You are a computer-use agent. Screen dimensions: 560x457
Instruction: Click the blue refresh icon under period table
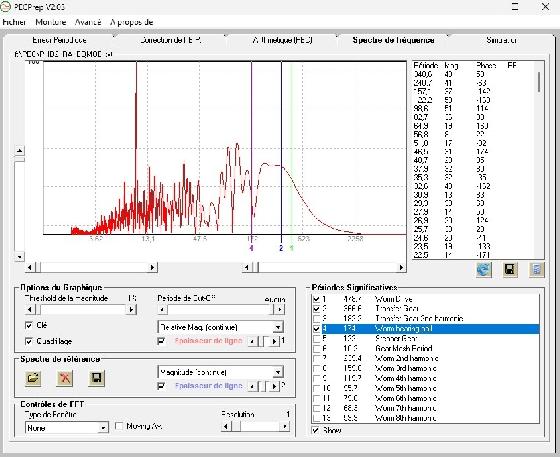[484, 270]
